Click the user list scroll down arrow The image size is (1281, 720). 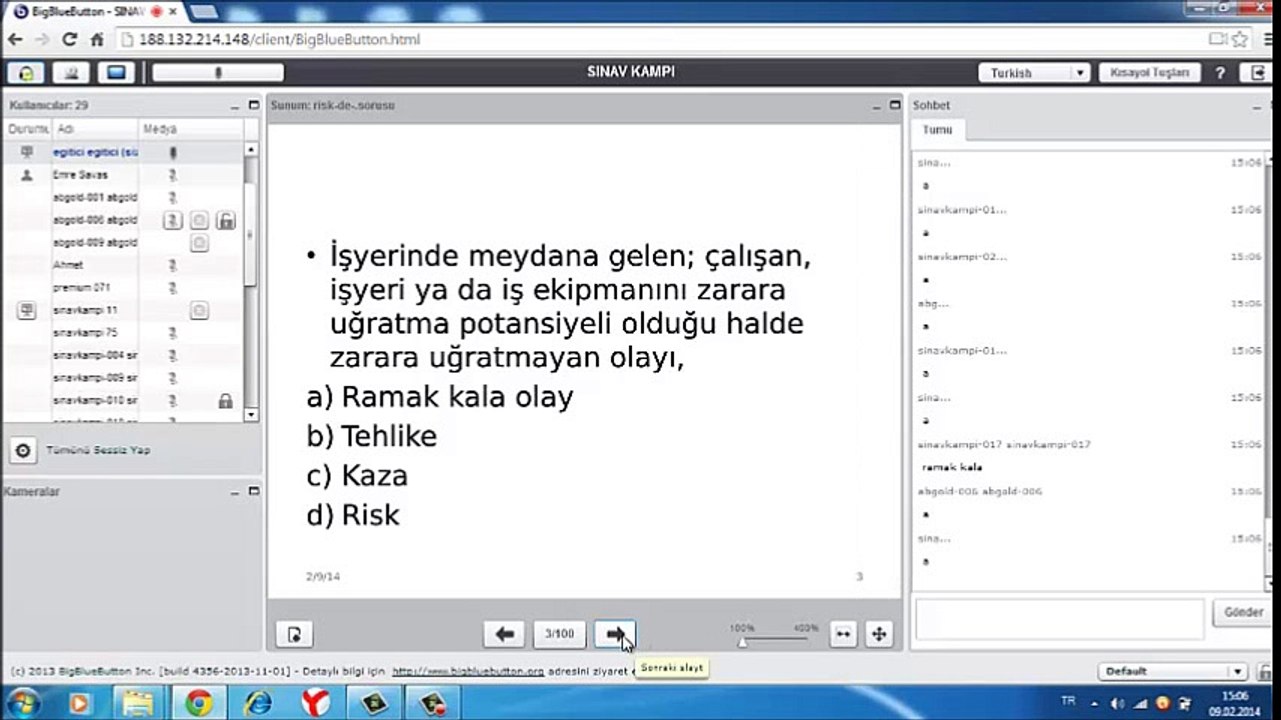[251, 414]
